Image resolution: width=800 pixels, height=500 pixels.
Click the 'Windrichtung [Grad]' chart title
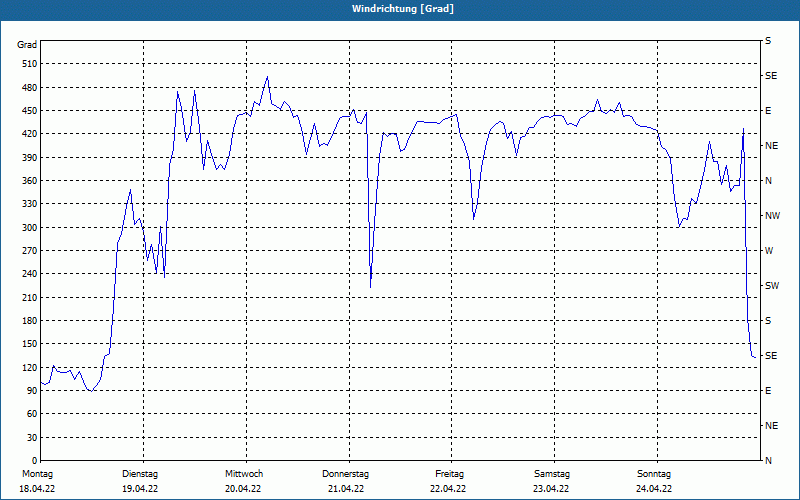(403, 9)
